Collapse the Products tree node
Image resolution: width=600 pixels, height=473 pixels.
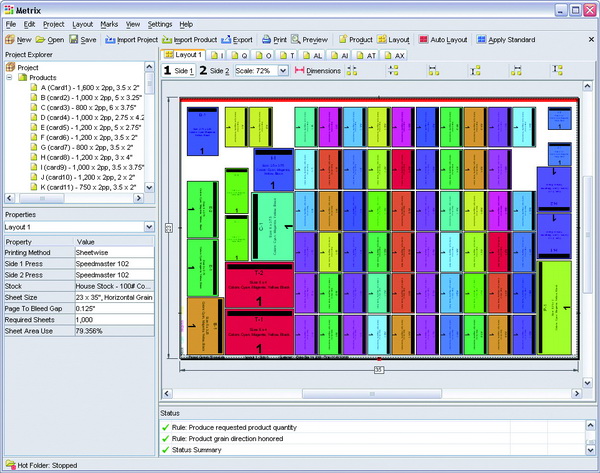10,78
